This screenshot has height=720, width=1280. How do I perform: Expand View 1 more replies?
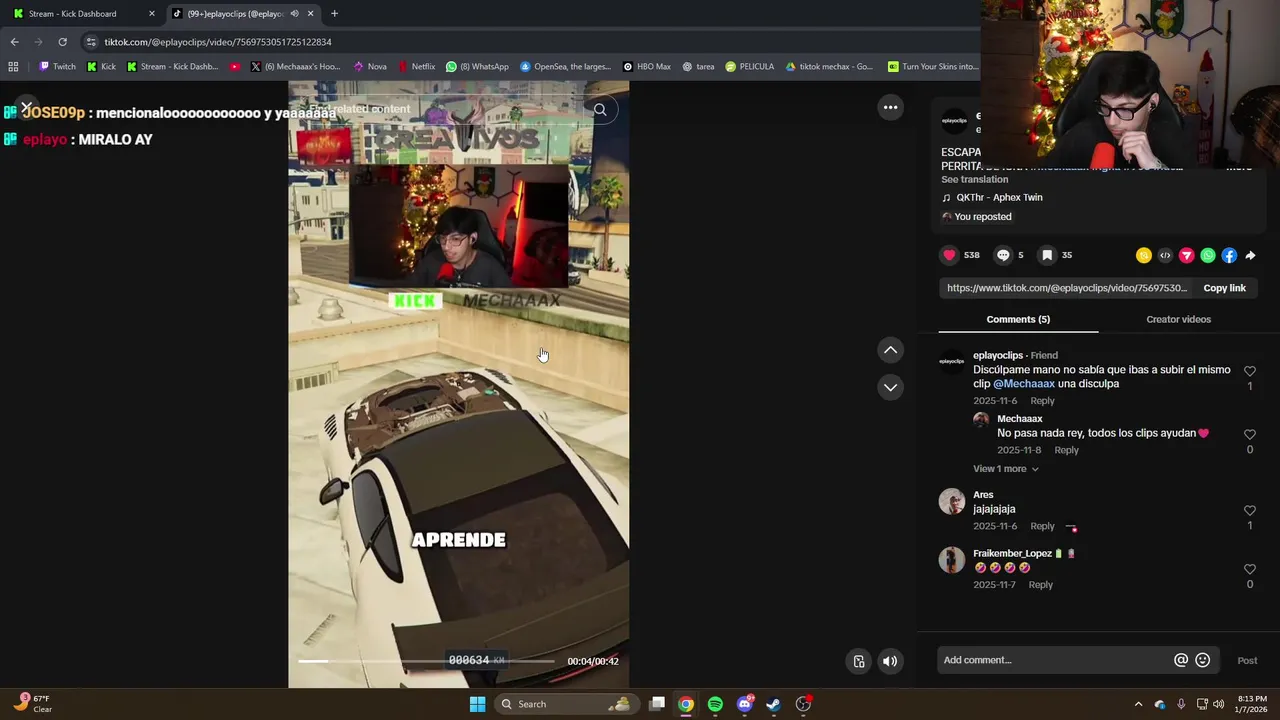(x=1005, y=469)
